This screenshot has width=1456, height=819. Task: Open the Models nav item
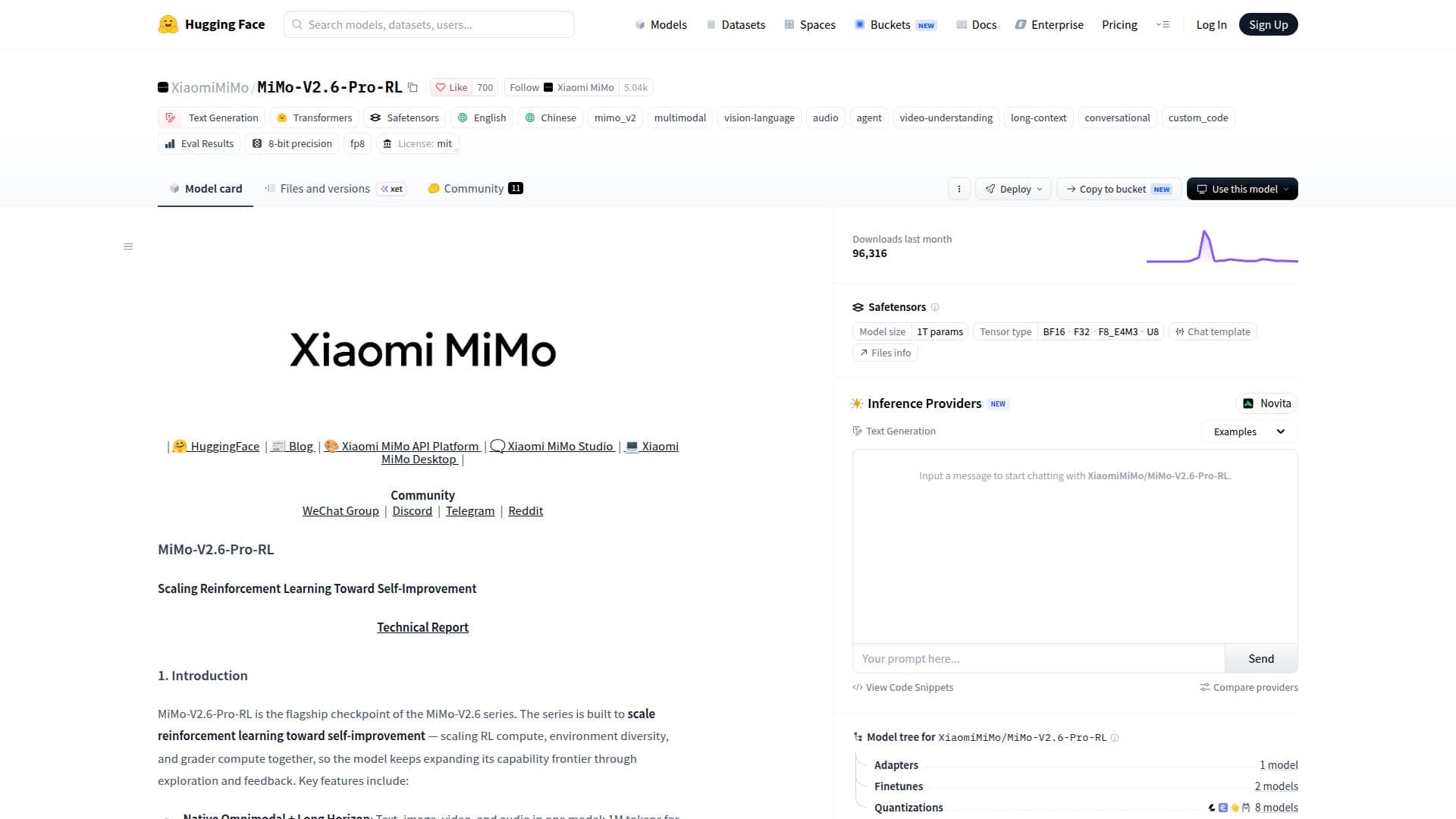click(661, 24)
